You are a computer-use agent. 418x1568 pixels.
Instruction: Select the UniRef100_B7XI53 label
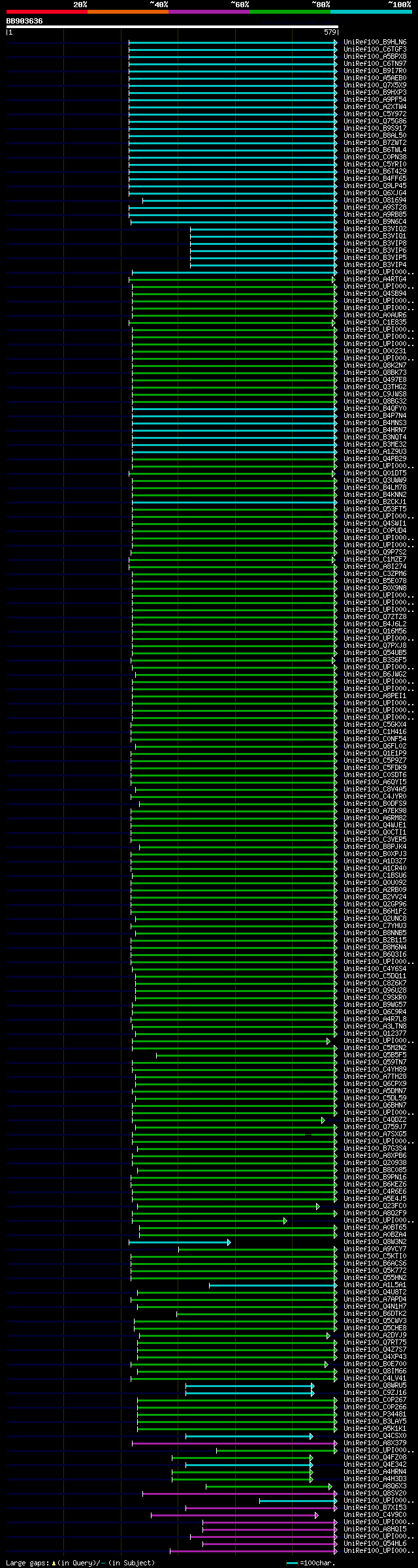375,1508
